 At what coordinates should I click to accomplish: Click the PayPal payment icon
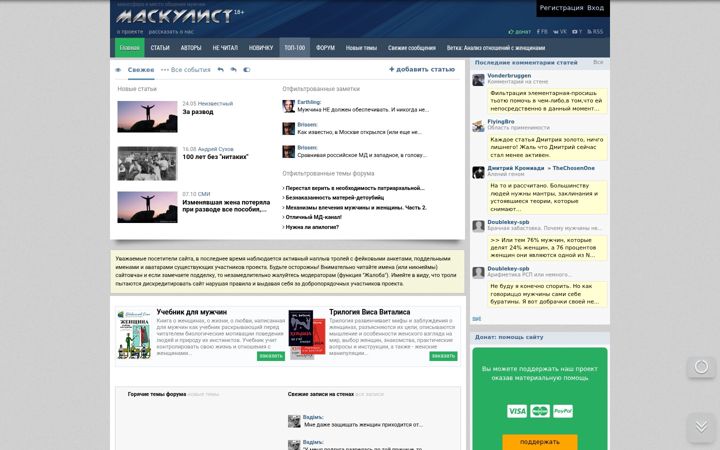pos(563,411)
